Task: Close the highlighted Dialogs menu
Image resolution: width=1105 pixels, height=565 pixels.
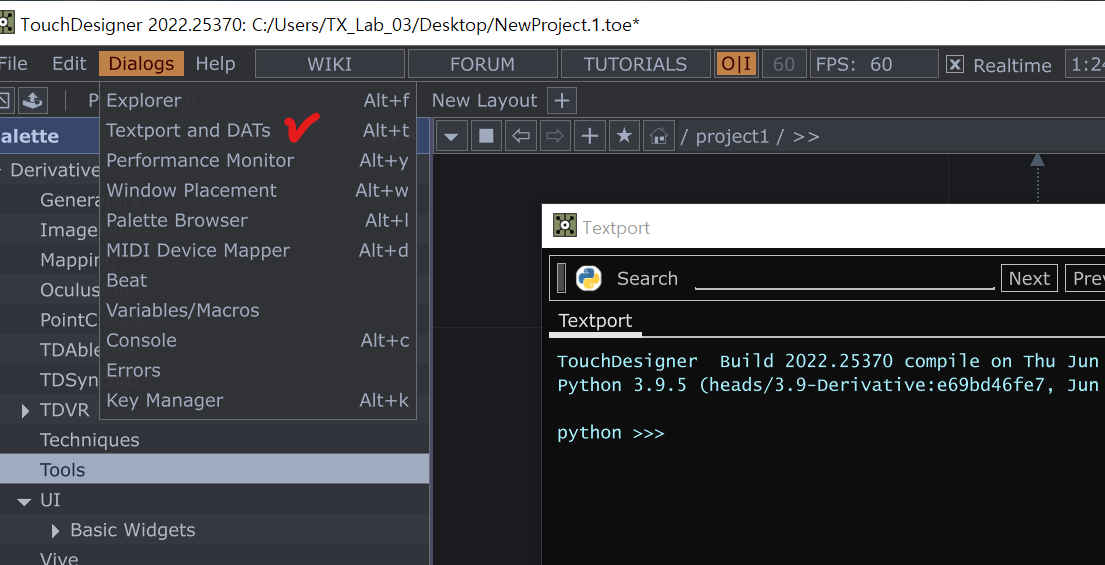Action: tap(142, 63)
